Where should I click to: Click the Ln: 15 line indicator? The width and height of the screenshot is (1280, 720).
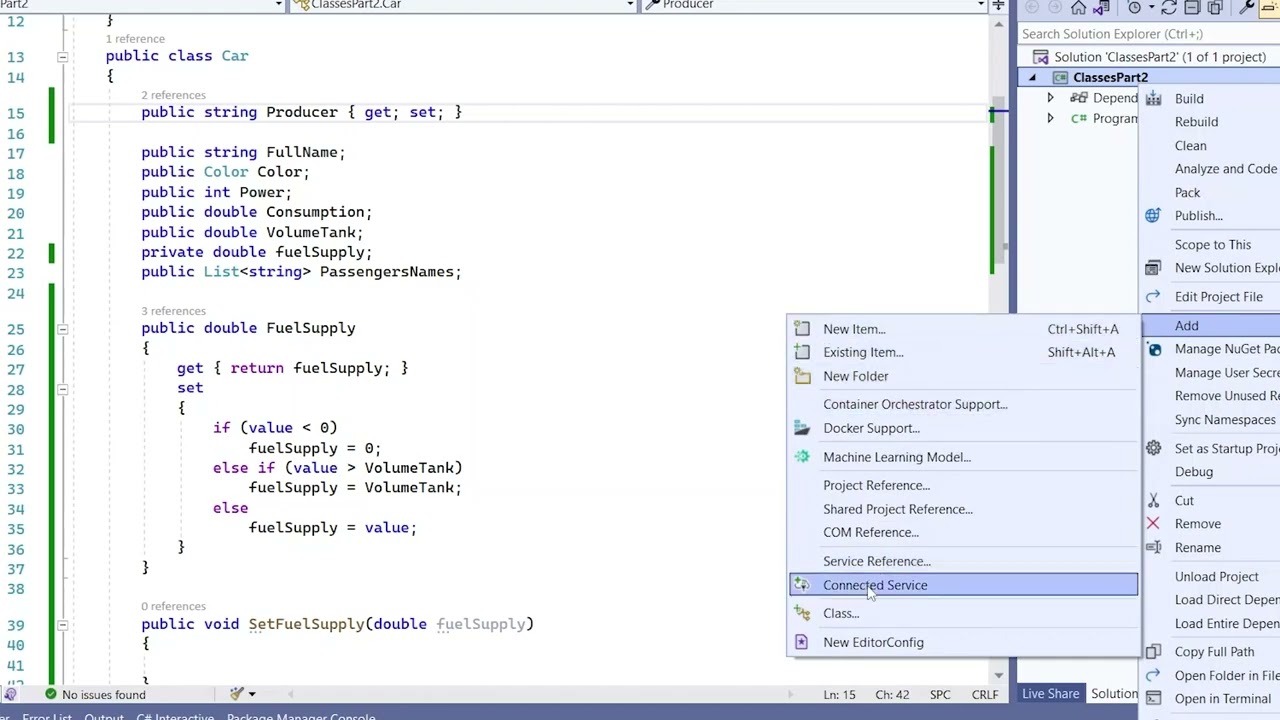point(839,695)
